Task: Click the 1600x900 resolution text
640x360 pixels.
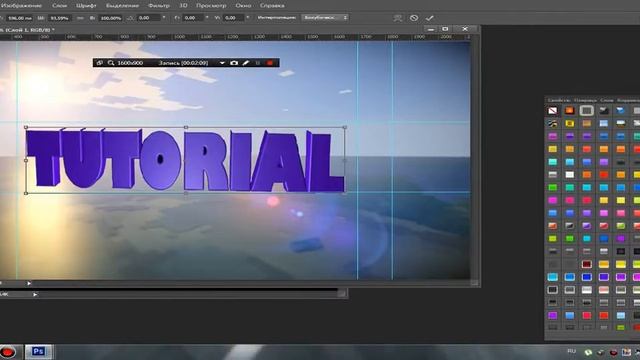Action: pyautogui.click(x=130, y=63)
